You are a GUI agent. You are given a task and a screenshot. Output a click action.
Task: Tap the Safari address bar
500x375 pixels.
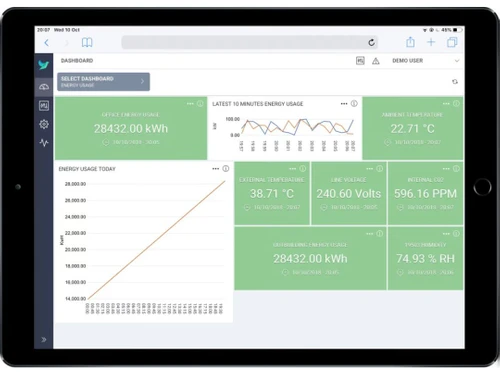click(250, 42)
